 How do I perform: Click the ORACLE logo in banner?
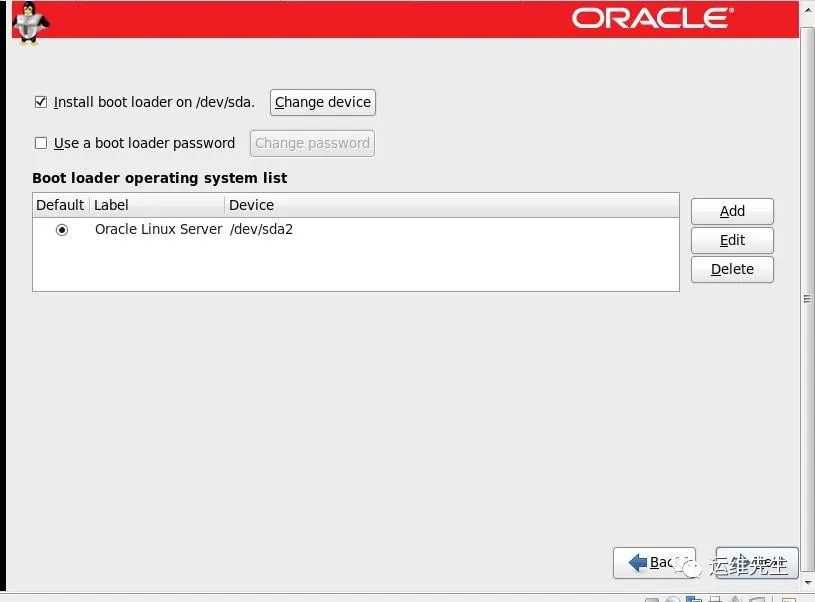(x=653, y=18)
